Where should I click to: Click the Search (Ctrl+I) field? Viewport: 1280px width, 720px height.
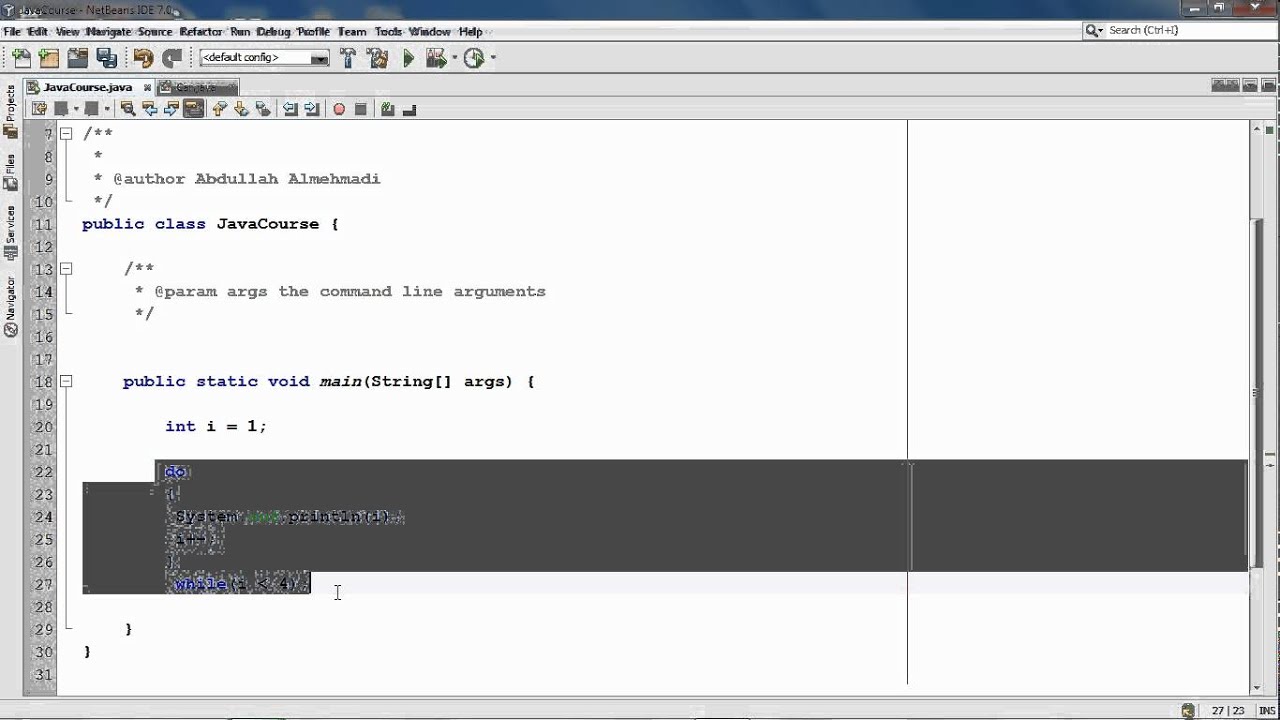(x=1179, y=30)
